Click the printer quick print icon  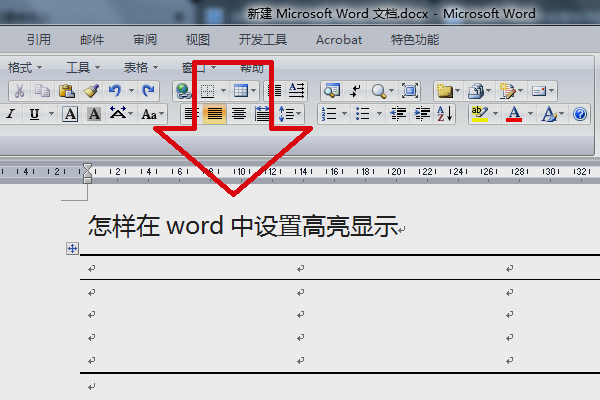point(476,91)
